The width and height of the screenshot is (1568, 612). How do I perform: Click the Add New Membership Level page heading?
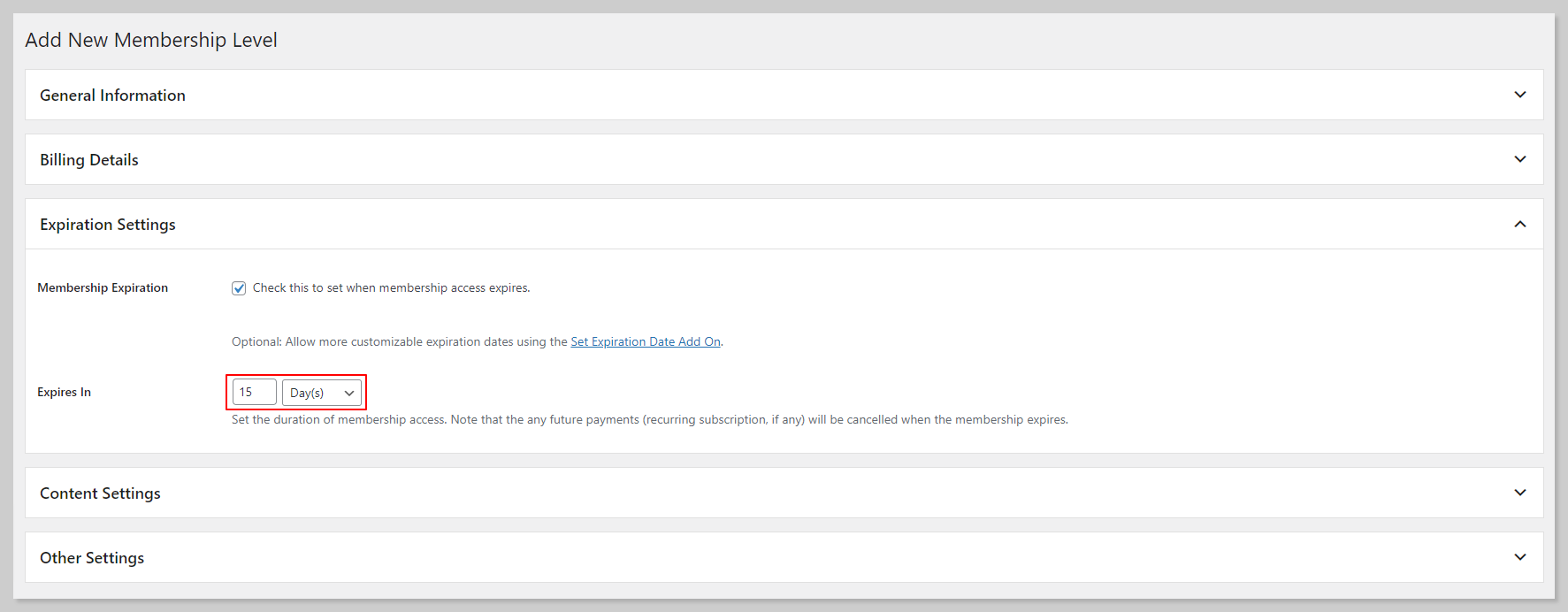(151, 41)
